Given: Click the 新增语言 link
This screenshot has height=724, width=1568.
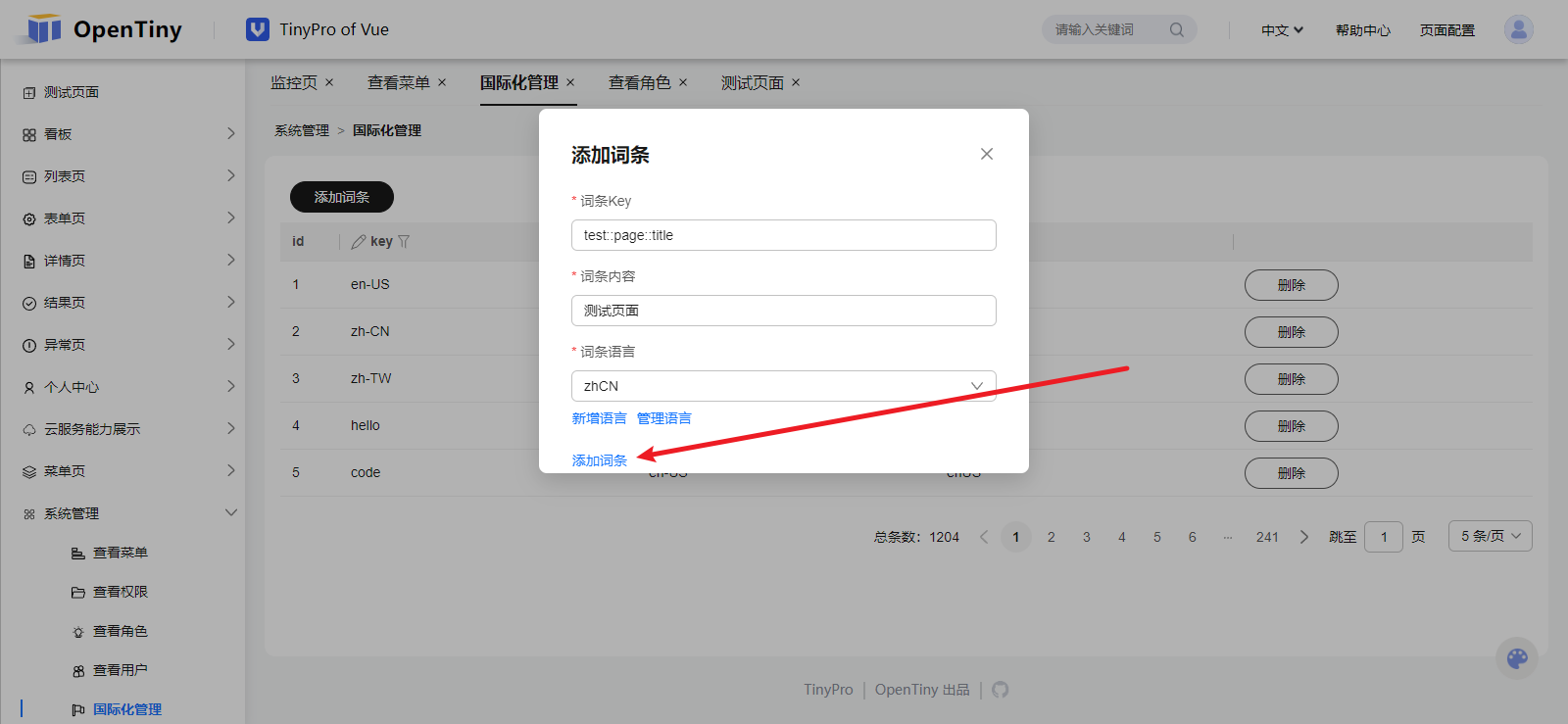Looking at the screenshot, I should tap(599, 418).
